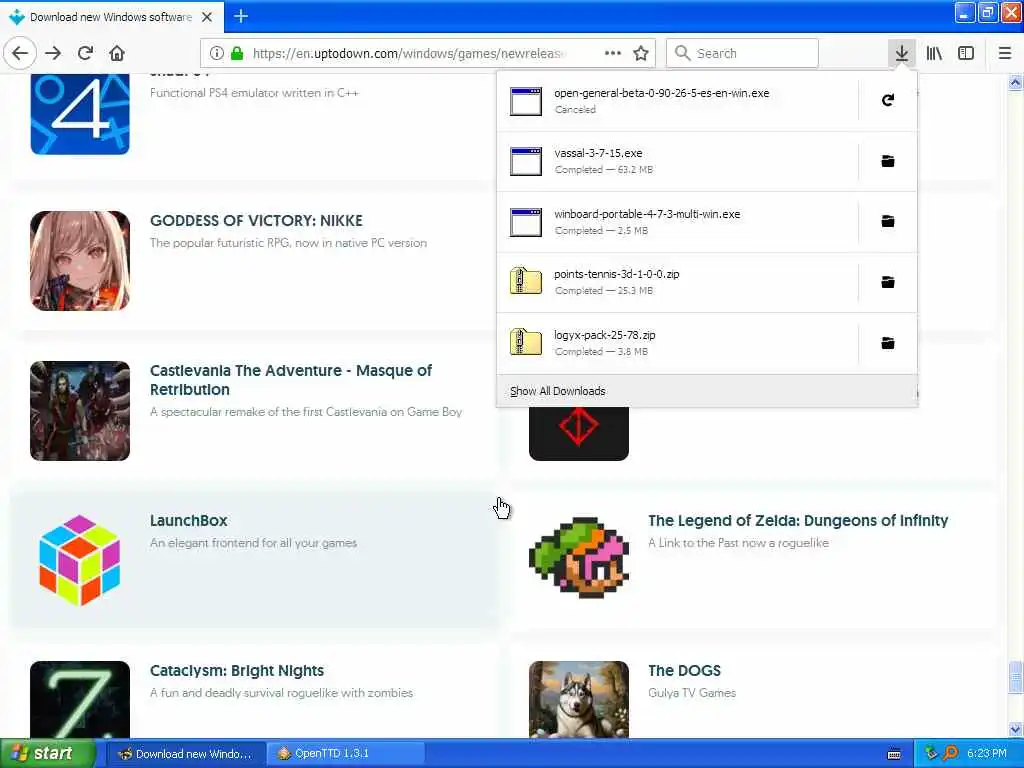
Task: Show site information icon in address bar
Action: [216, 54]
